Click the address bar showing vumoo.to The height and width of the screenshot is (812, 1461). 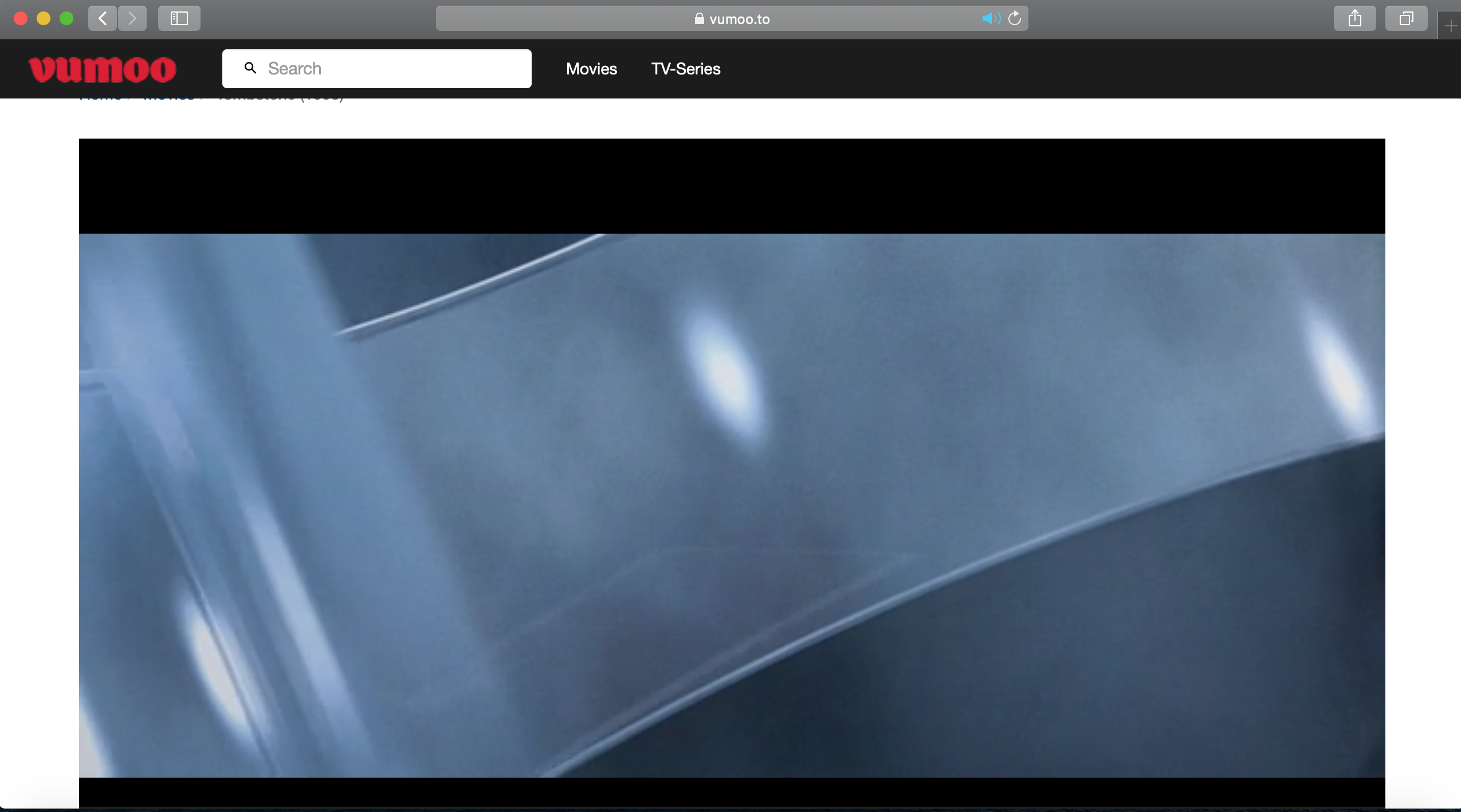[739, 19]
